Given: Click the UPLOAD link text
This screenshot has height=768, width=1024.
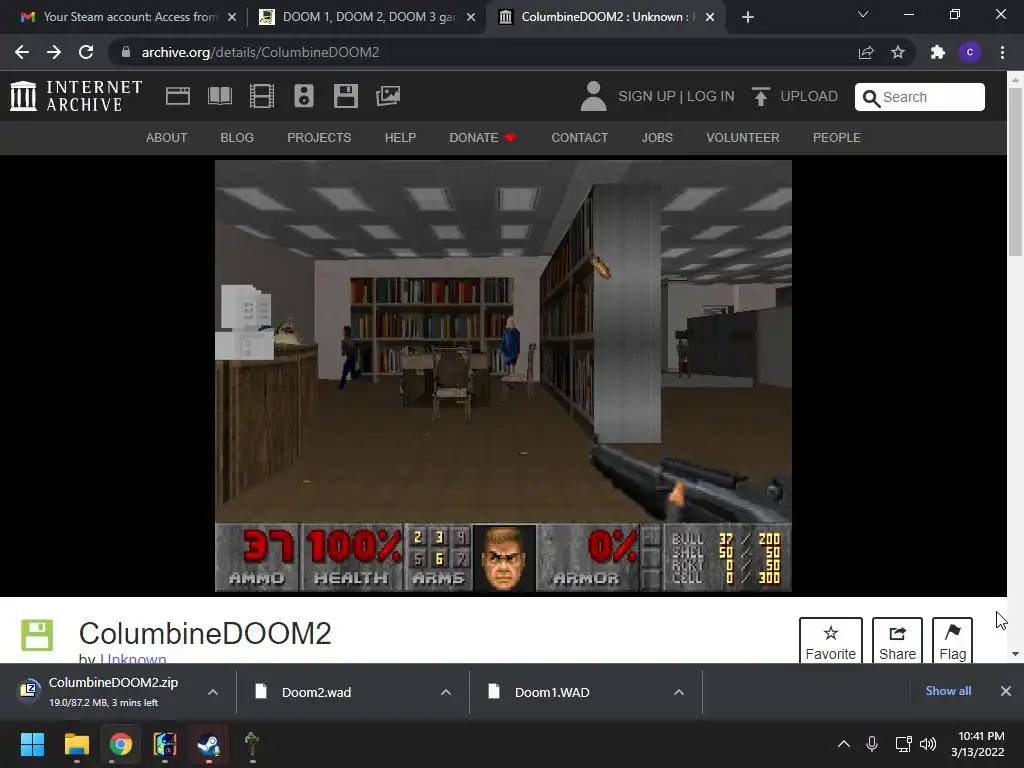Looking at the screenshot, I should coord(809,96).
